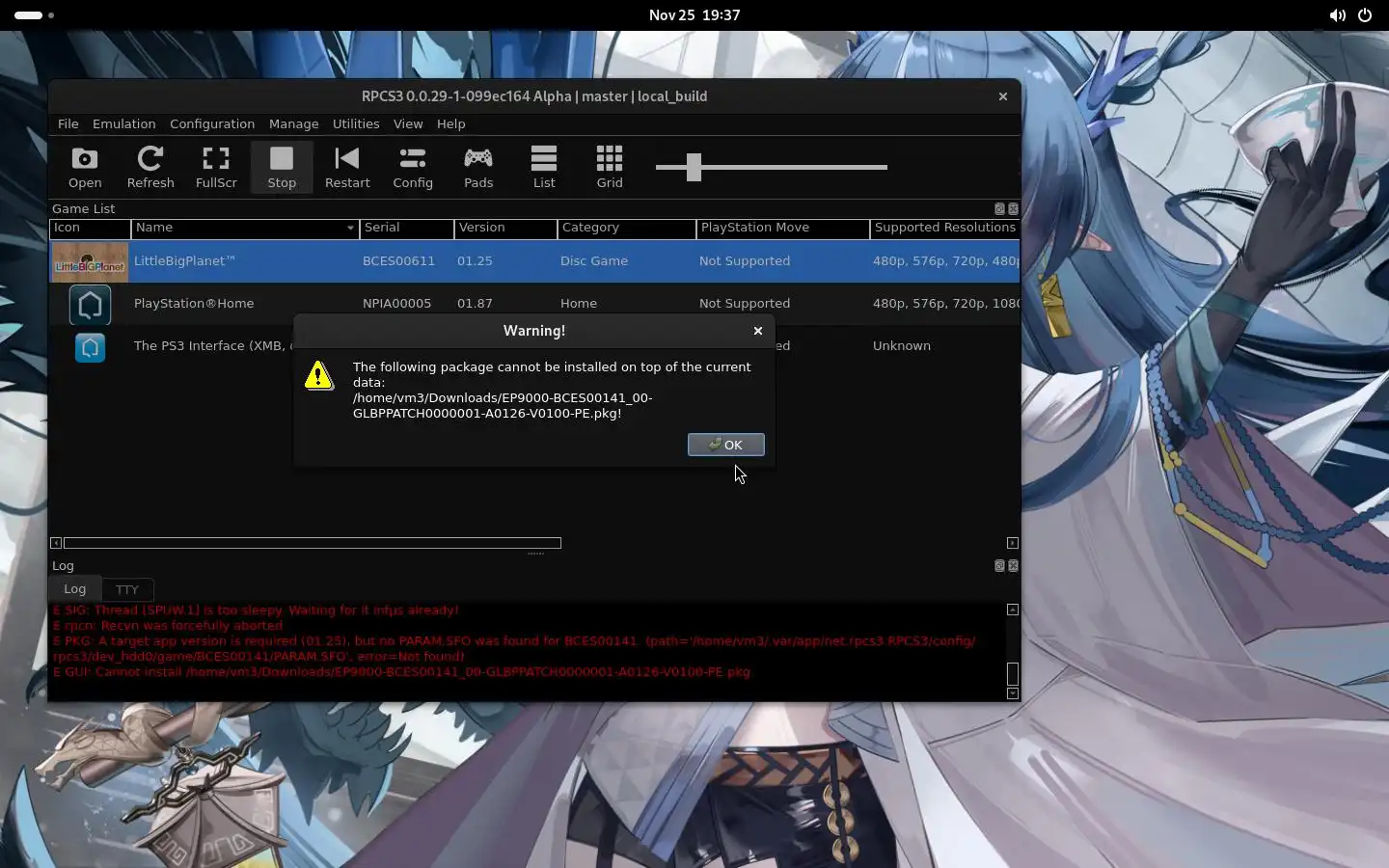Close the Log panel
Screen dimensions: 1389x868
[1013, 565]
